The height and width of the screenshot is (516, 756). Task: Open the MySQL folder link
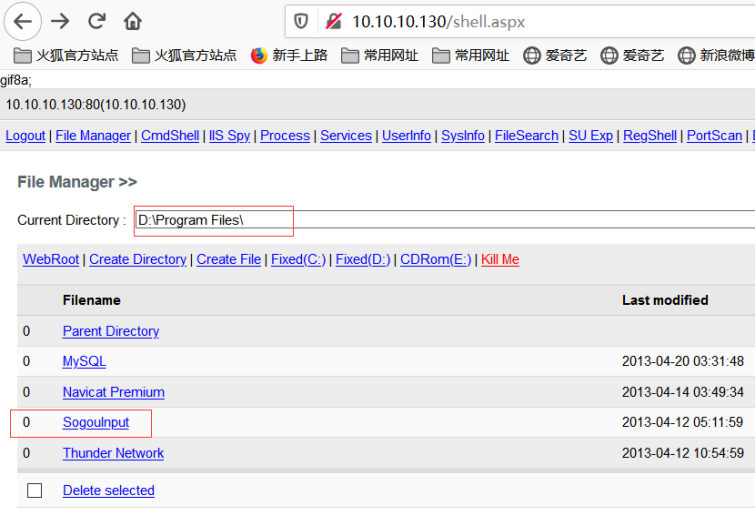pyautogui.click(x=84, y=362)
